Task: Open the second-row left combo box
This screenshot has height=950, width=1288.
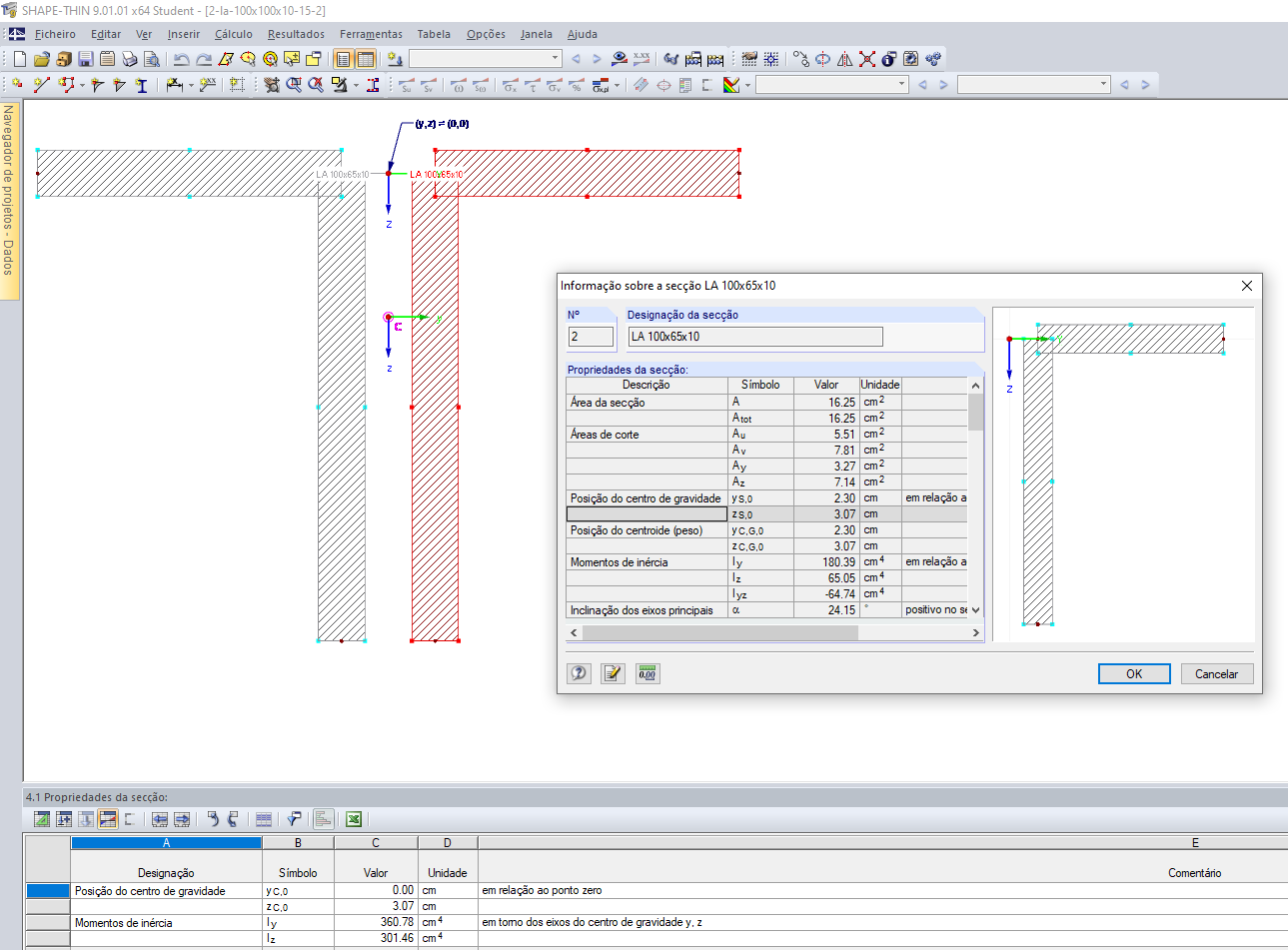Action: 831,85
